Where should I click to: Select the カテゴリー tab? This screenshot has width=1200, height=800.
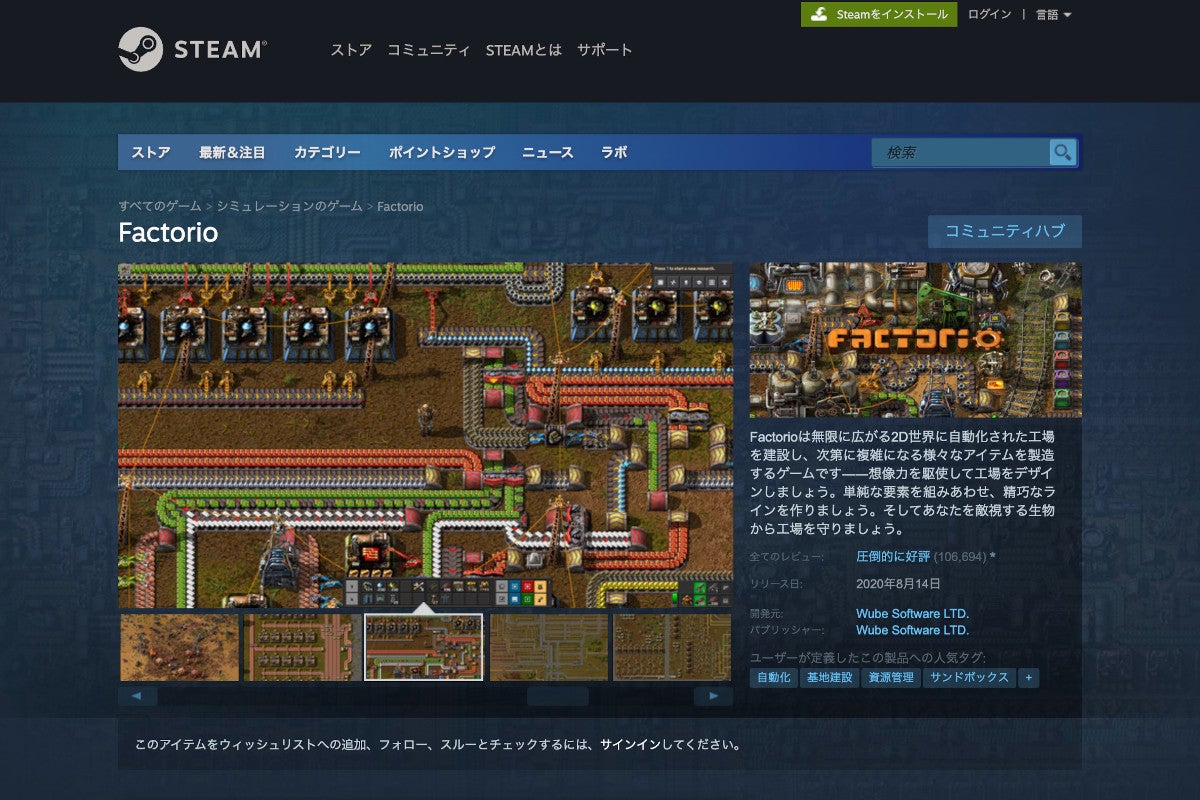pyautogui.click(x=327, y=153)
